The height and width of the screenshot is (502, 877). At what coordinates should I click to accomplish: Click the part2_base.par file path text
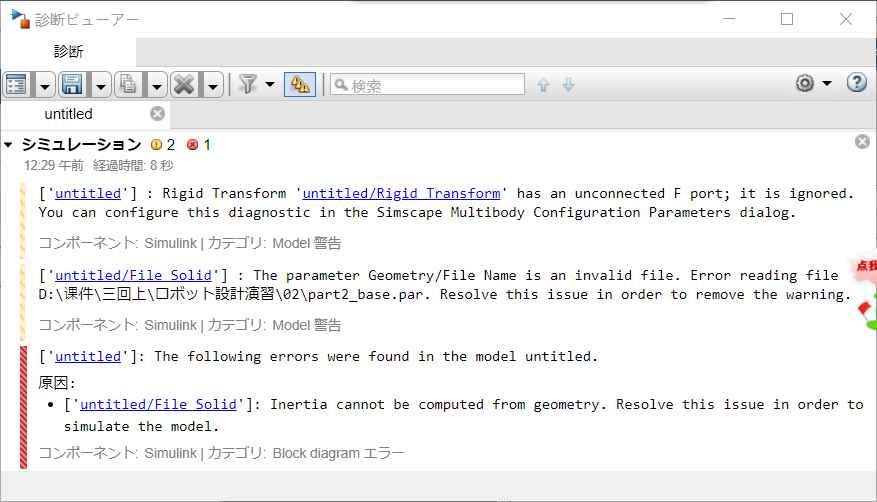tap(230, 294)
